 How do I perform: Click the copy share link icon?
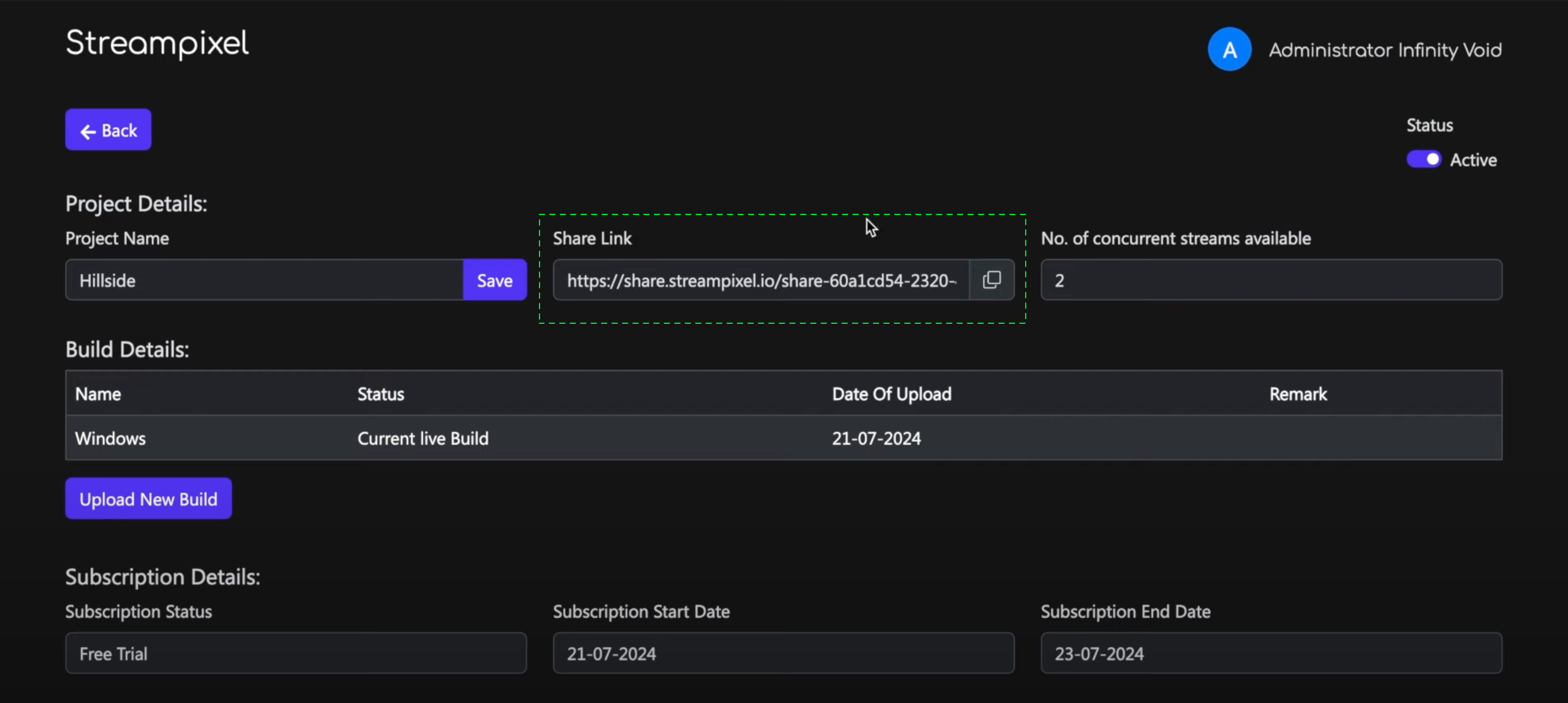[991, 280]
